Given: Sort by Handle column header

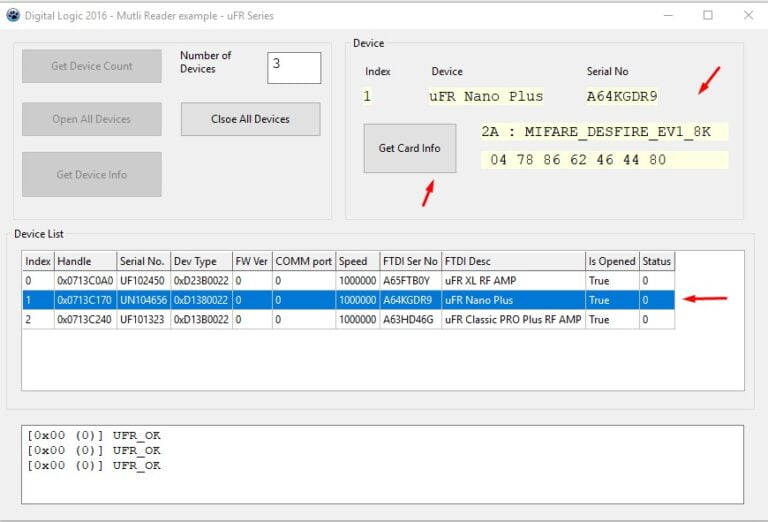Looking at the screenshot, I should click(85, 261).
